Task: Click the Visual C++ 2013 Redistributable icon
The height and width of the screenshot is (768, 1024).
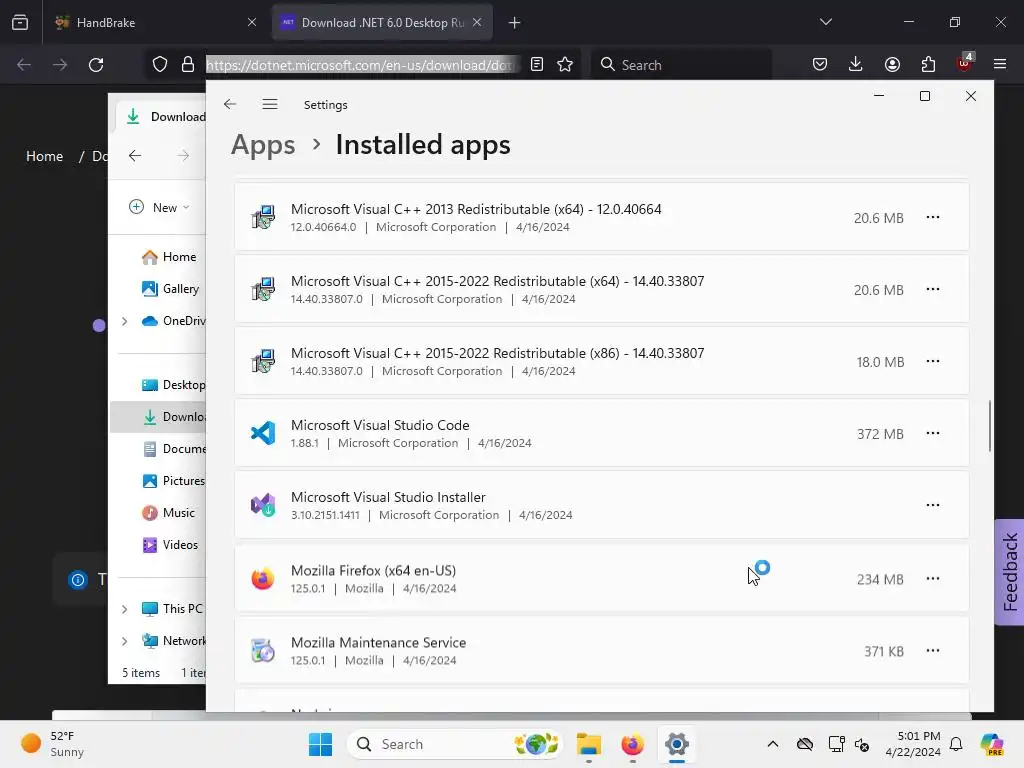Action: coord(263,217)
